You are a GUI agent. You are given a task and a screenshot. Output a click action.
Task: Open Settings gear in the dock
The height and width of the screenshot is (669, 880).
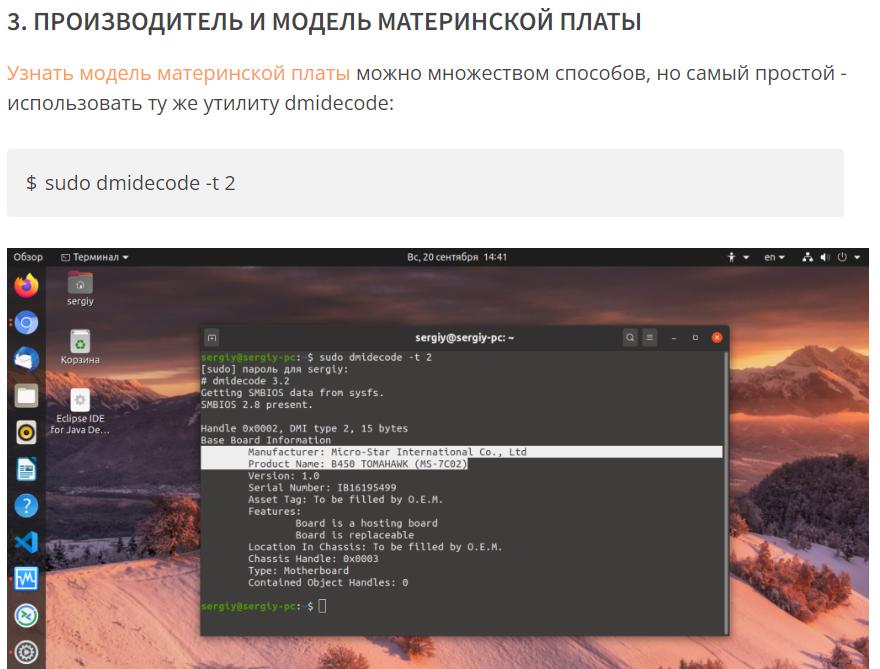[x=26, y=652]
